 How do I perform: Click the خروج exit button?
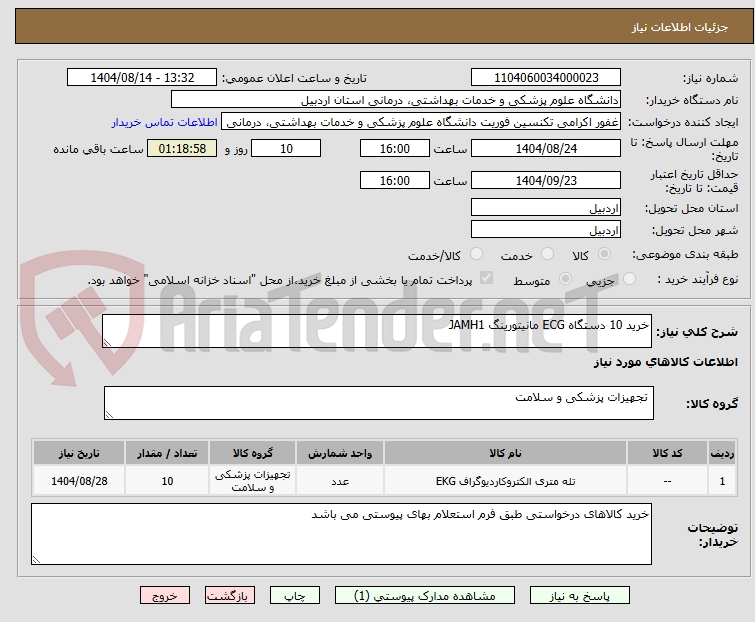point(165,596)
